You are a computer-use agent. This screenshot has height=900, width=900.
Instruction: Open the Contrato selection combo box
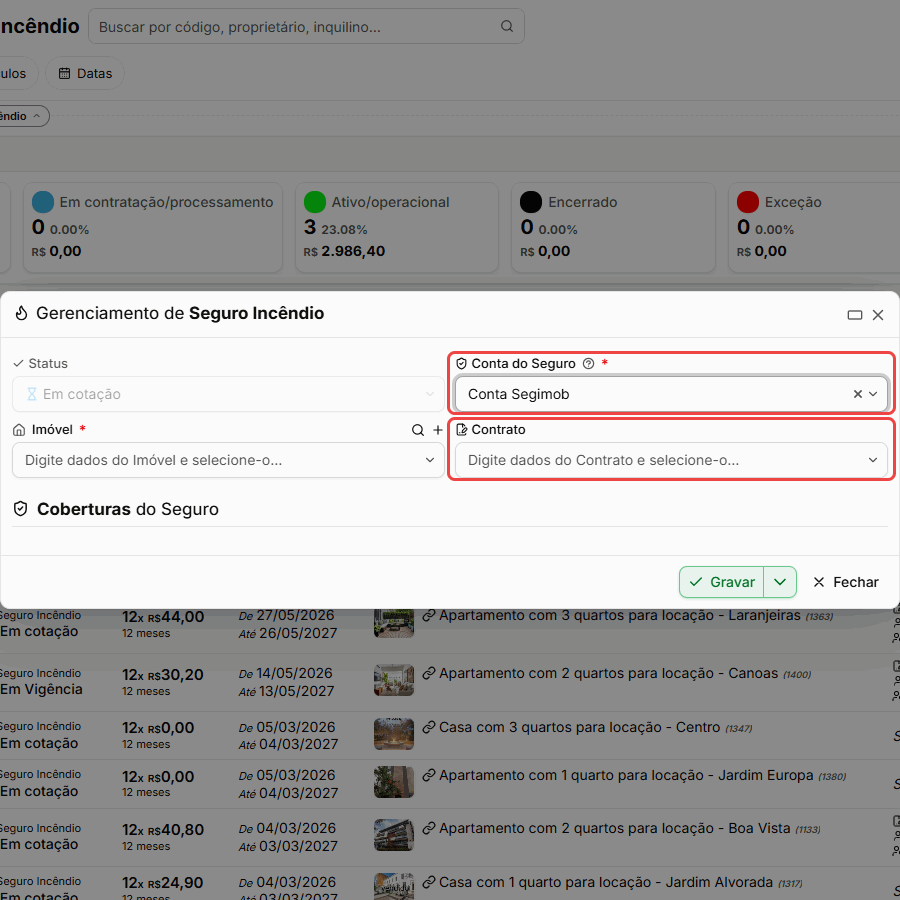tap(671, 460)
